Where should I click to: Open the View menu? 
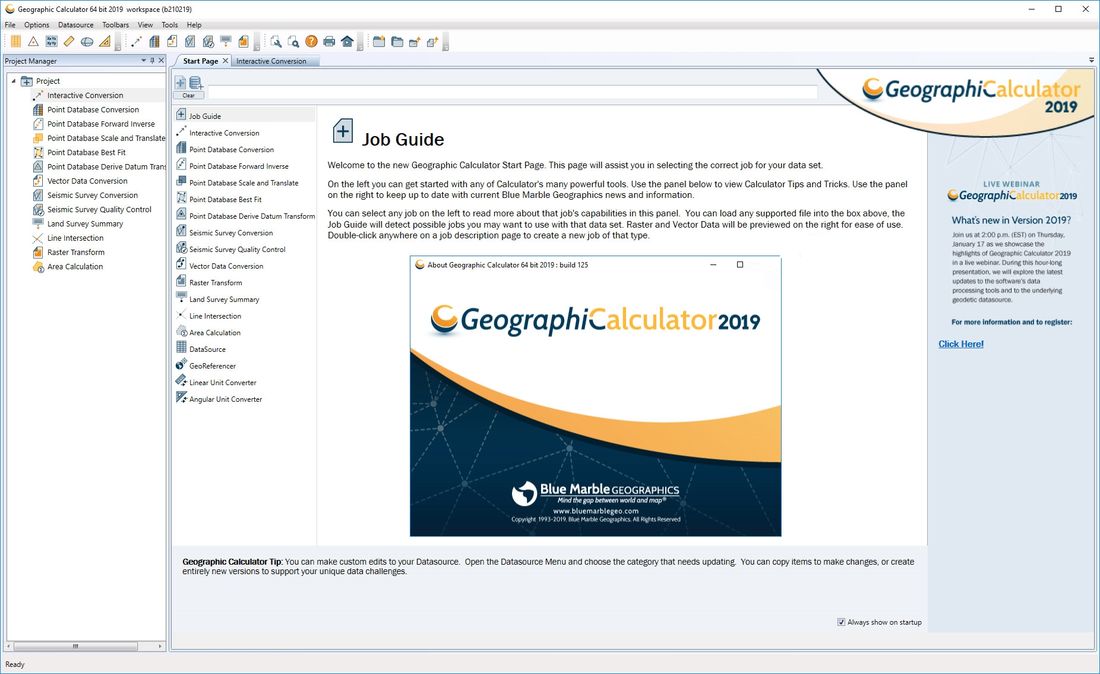145,25
